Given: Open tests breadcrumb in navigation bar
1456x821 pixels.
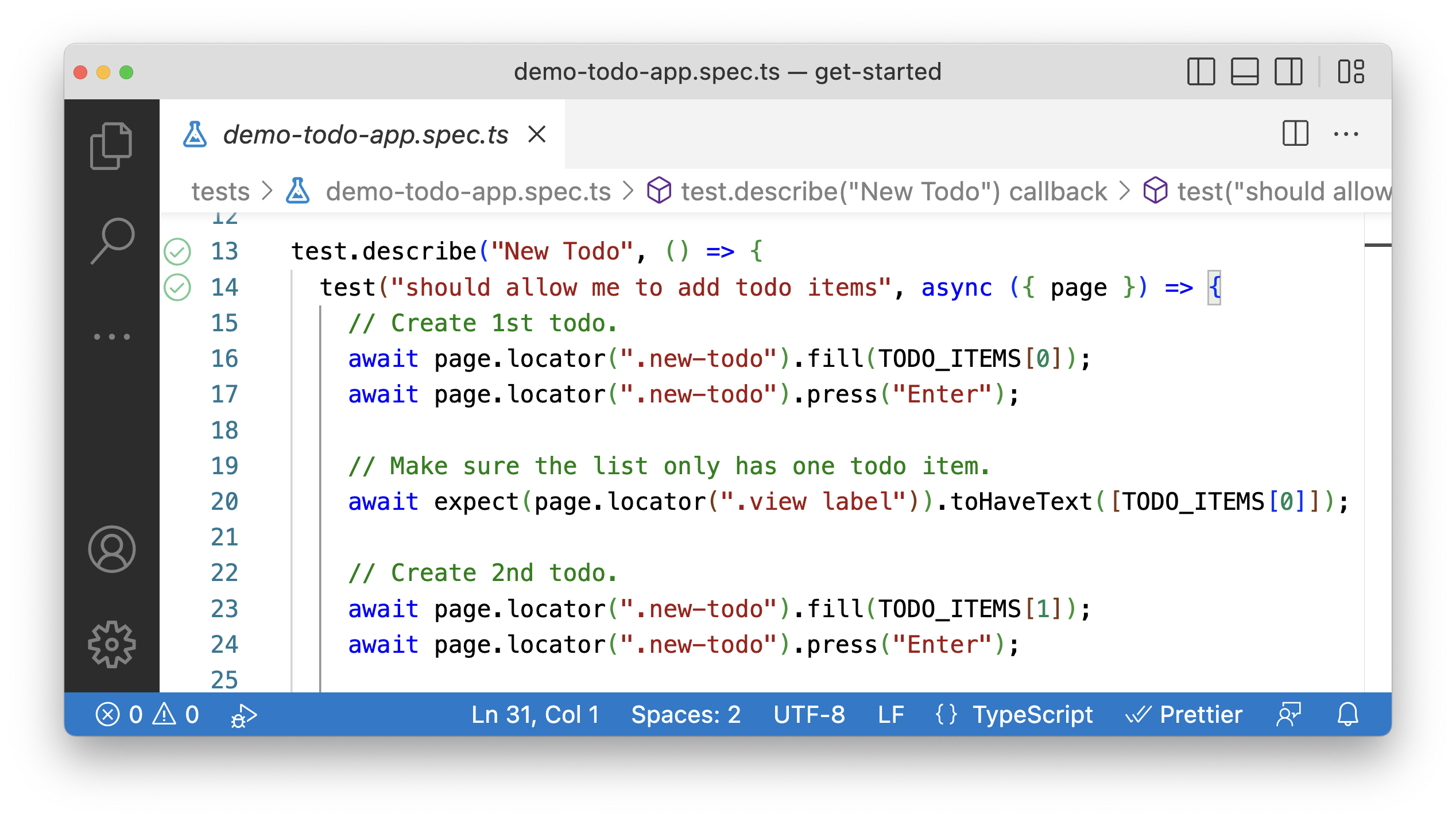Looking at the screenshot, I should [x=220, y=191].
